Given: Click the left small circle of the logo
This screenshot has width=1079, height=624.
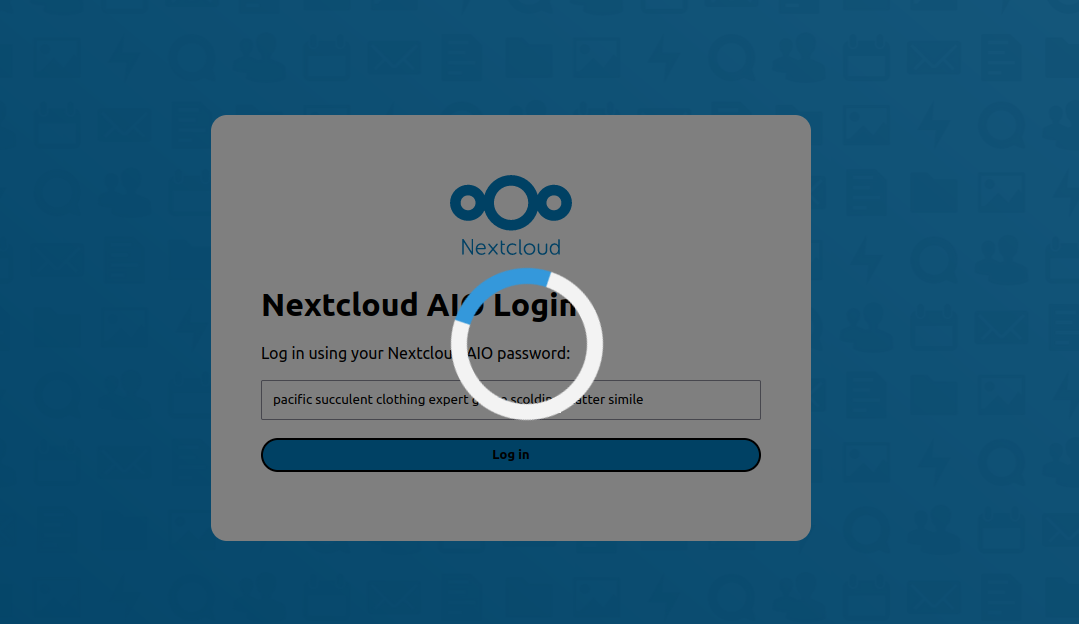Looking at the screenshot, I should (x=465, y=202).
